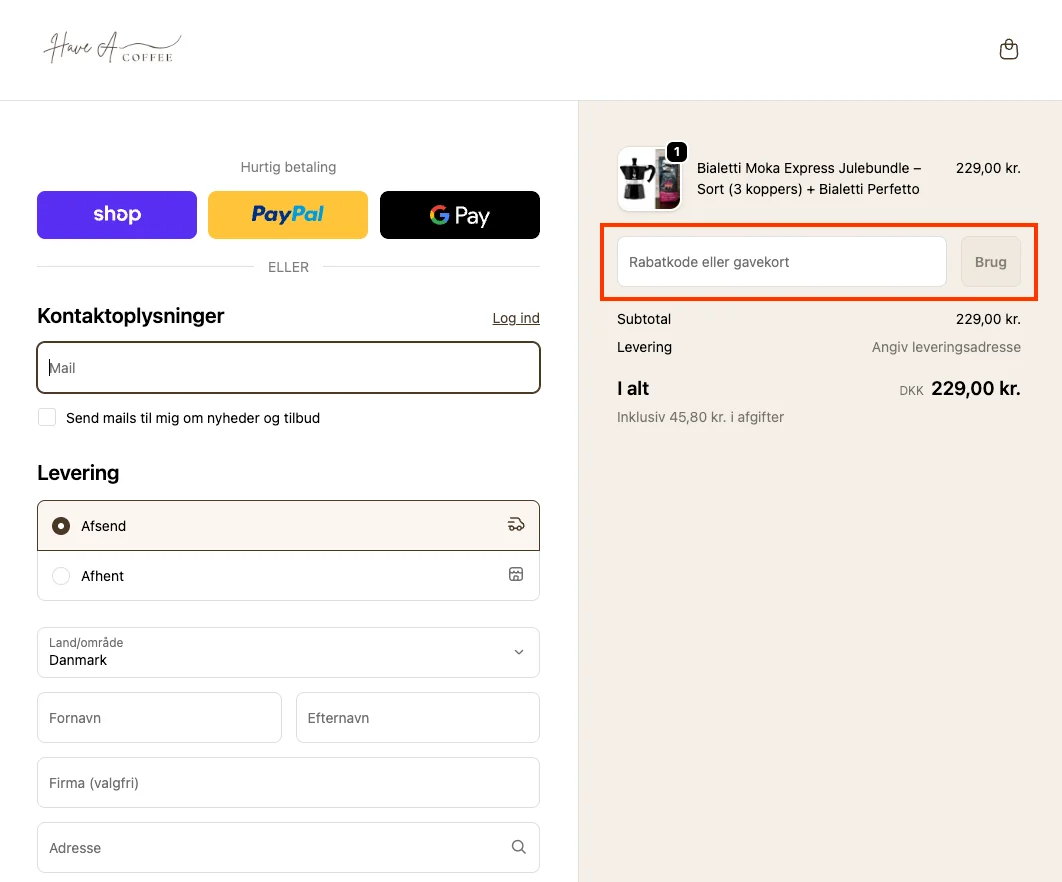The height and width of the screenshot is (882, 1062).
Task: Select the Afhent pickup option
Action: pyautogui.click(x=61, y=576)
